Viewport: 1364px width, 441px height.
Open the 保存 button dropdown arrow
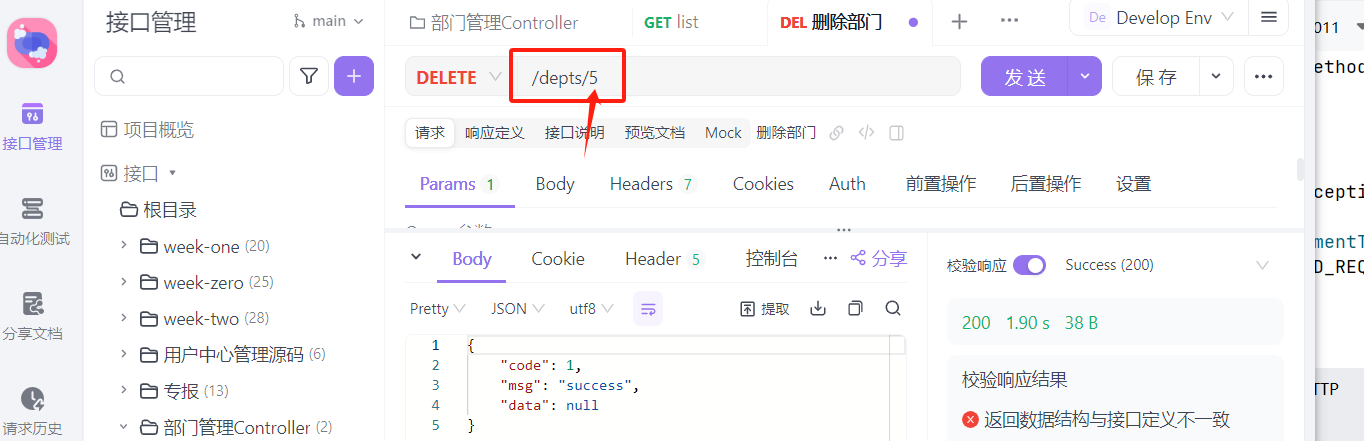click(x=1216, y=77)
